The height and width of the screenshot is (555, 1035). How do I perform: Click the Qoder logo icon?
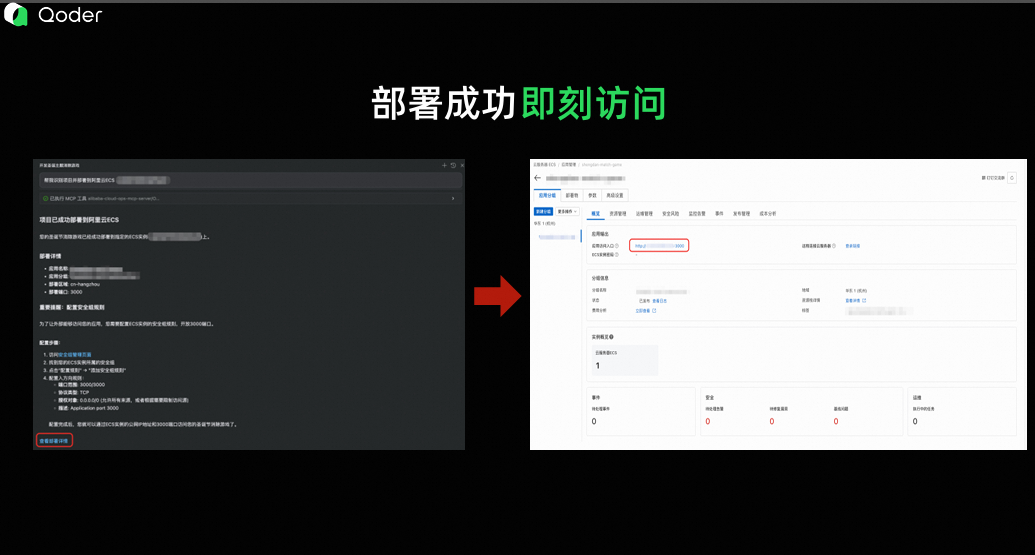pos(16,15)
